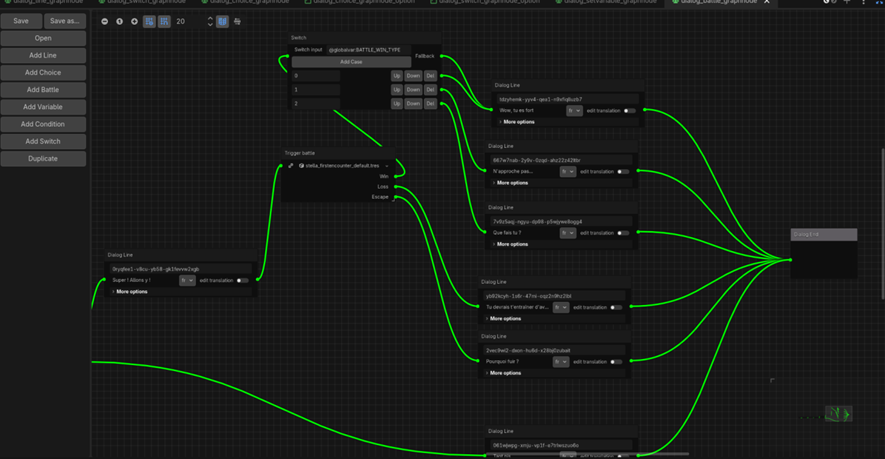Toggle the grid snapping icon in toolbar
Image resolution: width=885 pixels, height=459 pixels.
164,21
